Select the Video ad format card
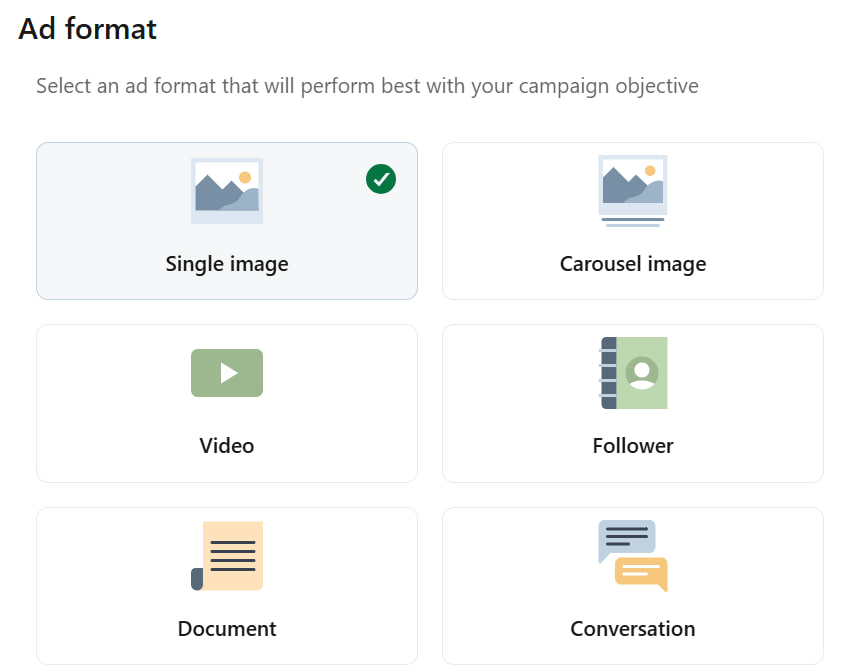 coord(227,403)
